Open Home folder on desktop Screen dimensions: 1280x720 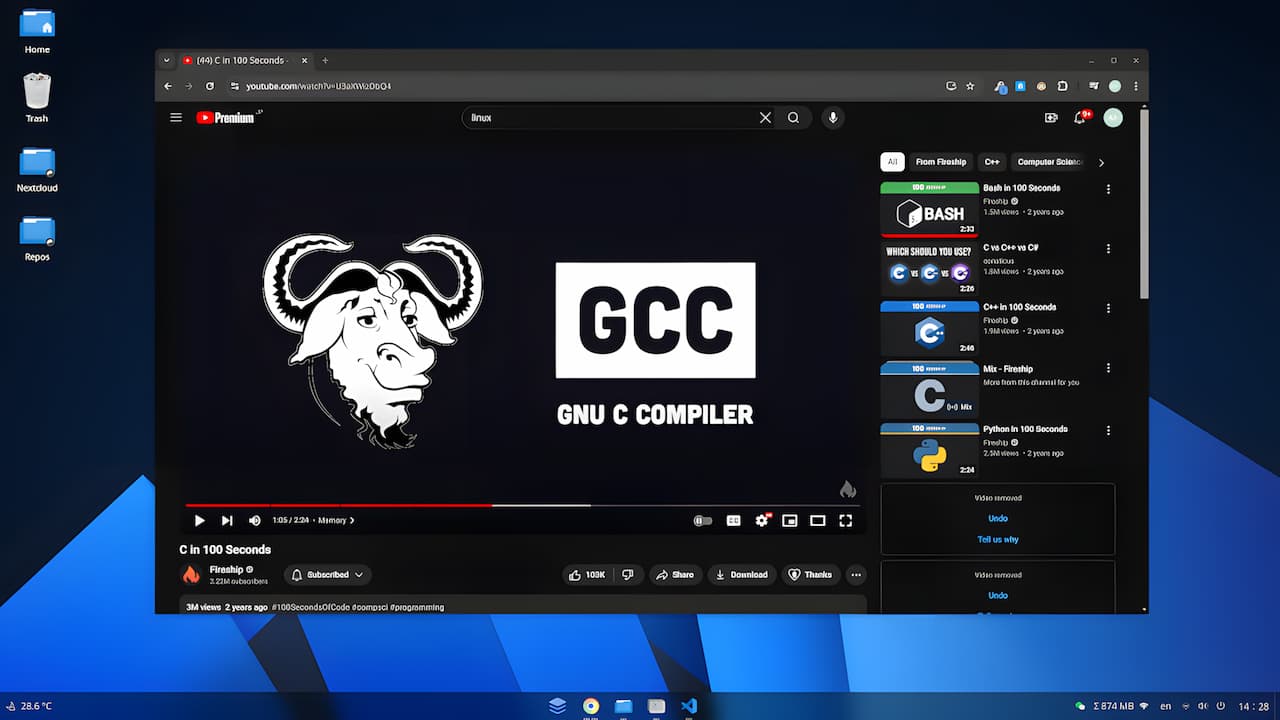(37, 31)
